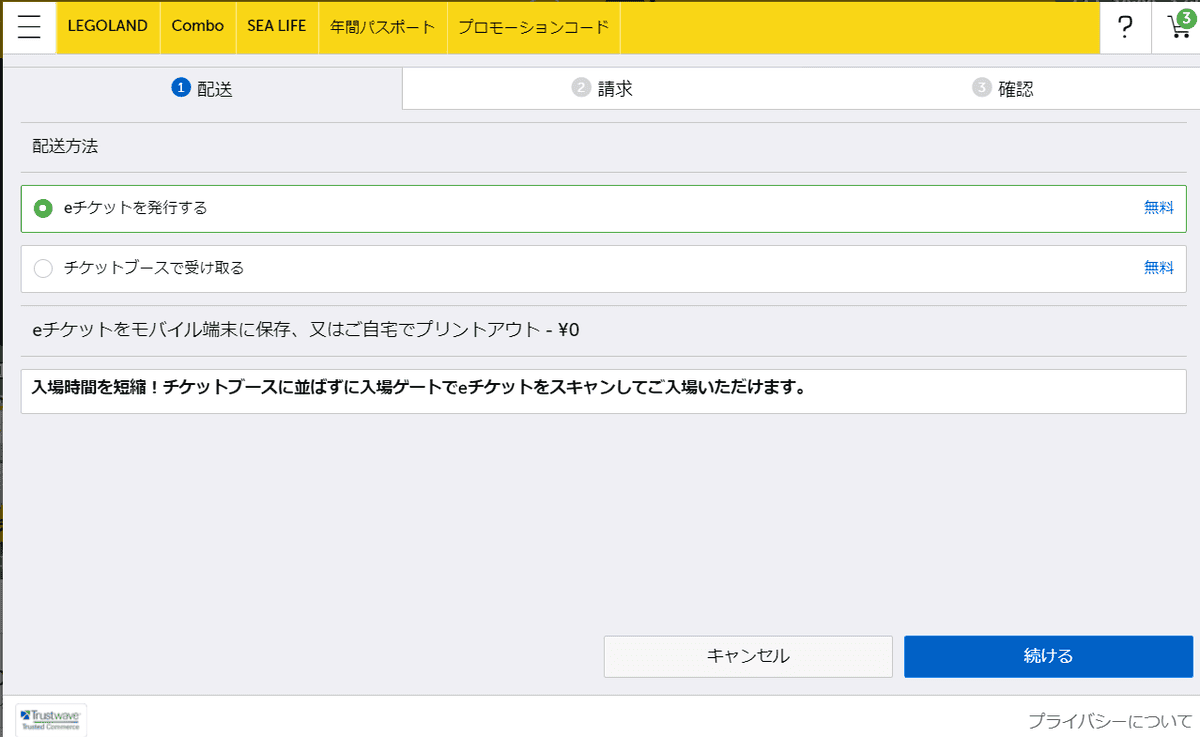Click 無料 next to the e-ticket option
1200x737 pixels.
[x=1159, y=208]
